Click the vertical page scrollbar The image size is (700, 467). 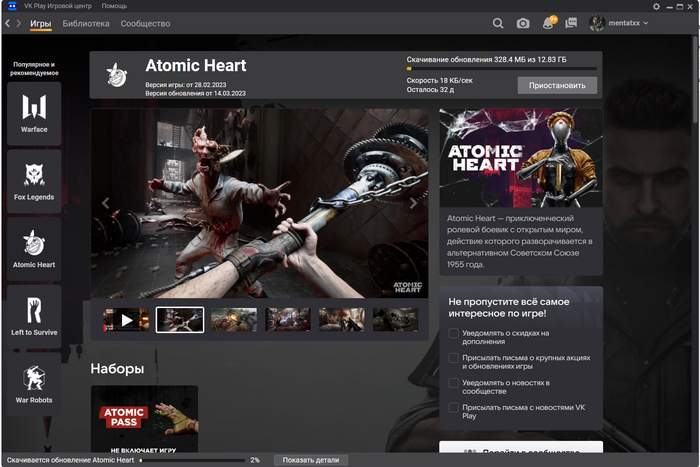point(695,80)
